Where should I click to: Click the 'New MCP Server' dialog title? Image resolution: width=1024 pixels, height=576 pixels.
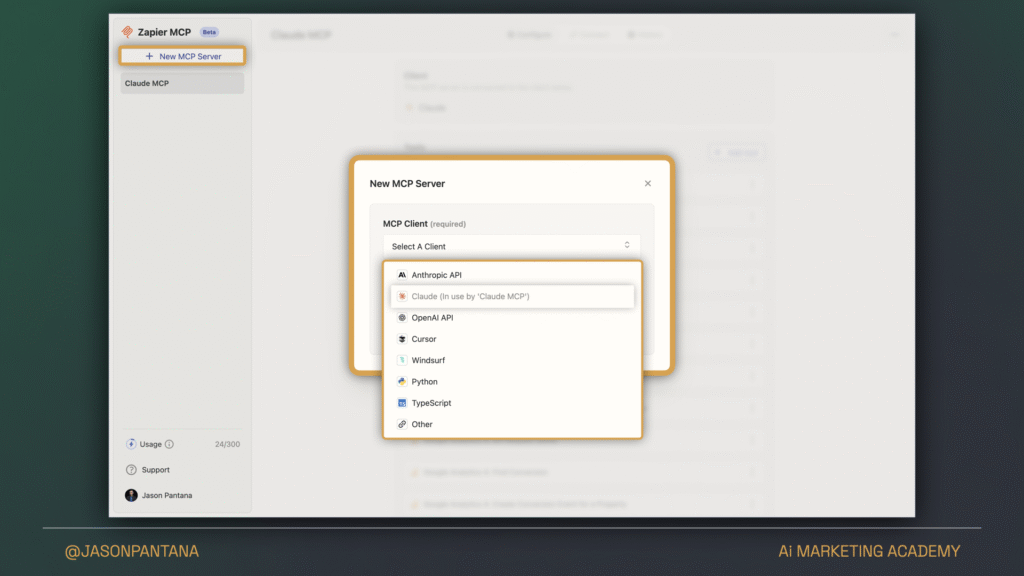[x=408, y=184]
